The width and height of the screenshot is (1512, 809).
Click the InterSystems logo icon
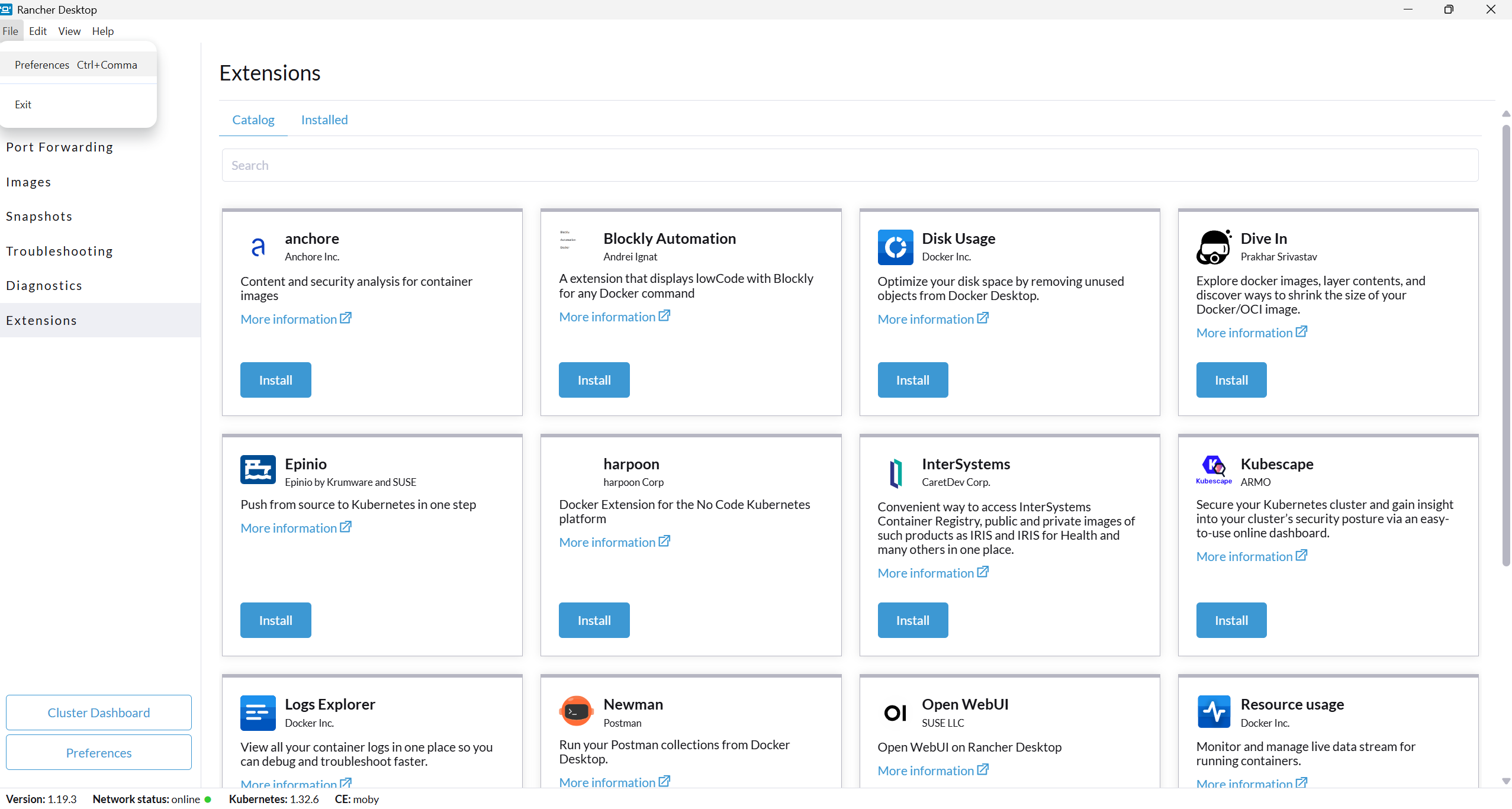click(x=896, y=472)
